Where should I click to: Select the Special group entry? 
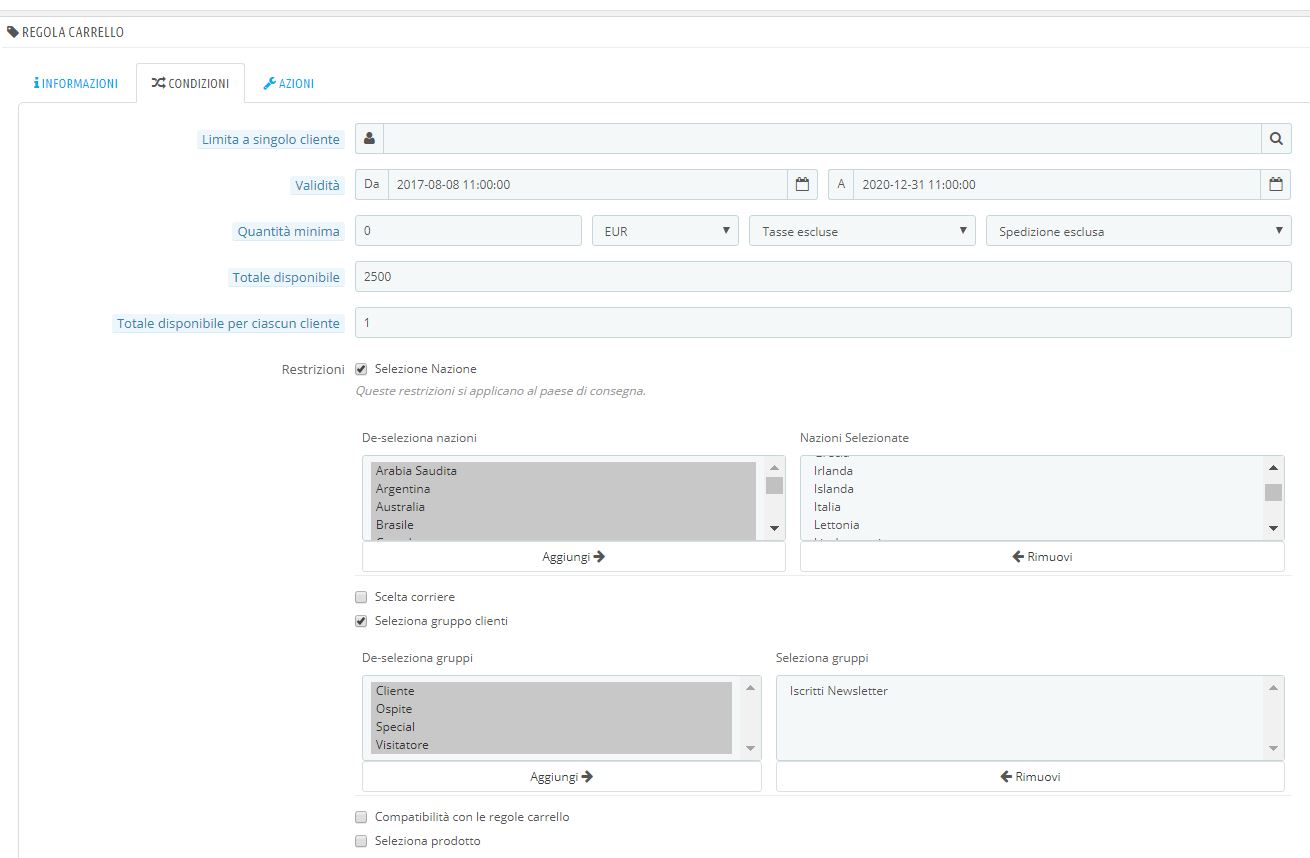(551, 727)
